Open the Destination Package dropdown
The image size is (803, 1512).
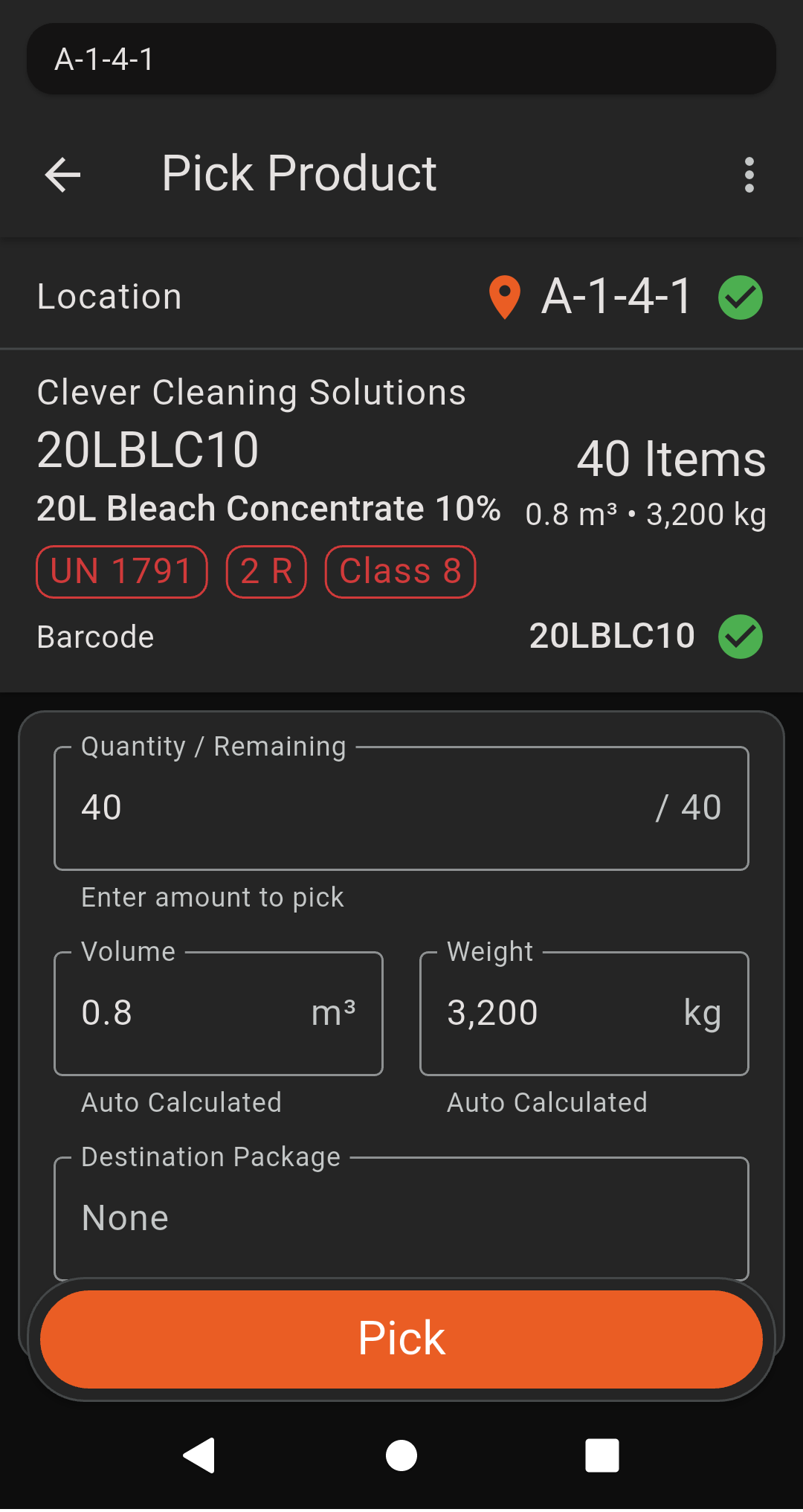401,1217
